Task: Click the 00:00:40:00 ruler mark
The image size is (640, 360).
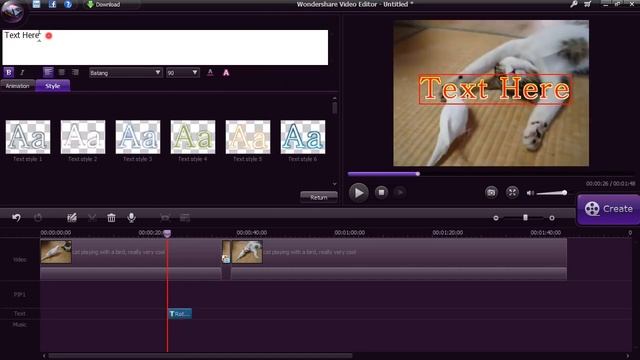Action: (x=252, y=233)
